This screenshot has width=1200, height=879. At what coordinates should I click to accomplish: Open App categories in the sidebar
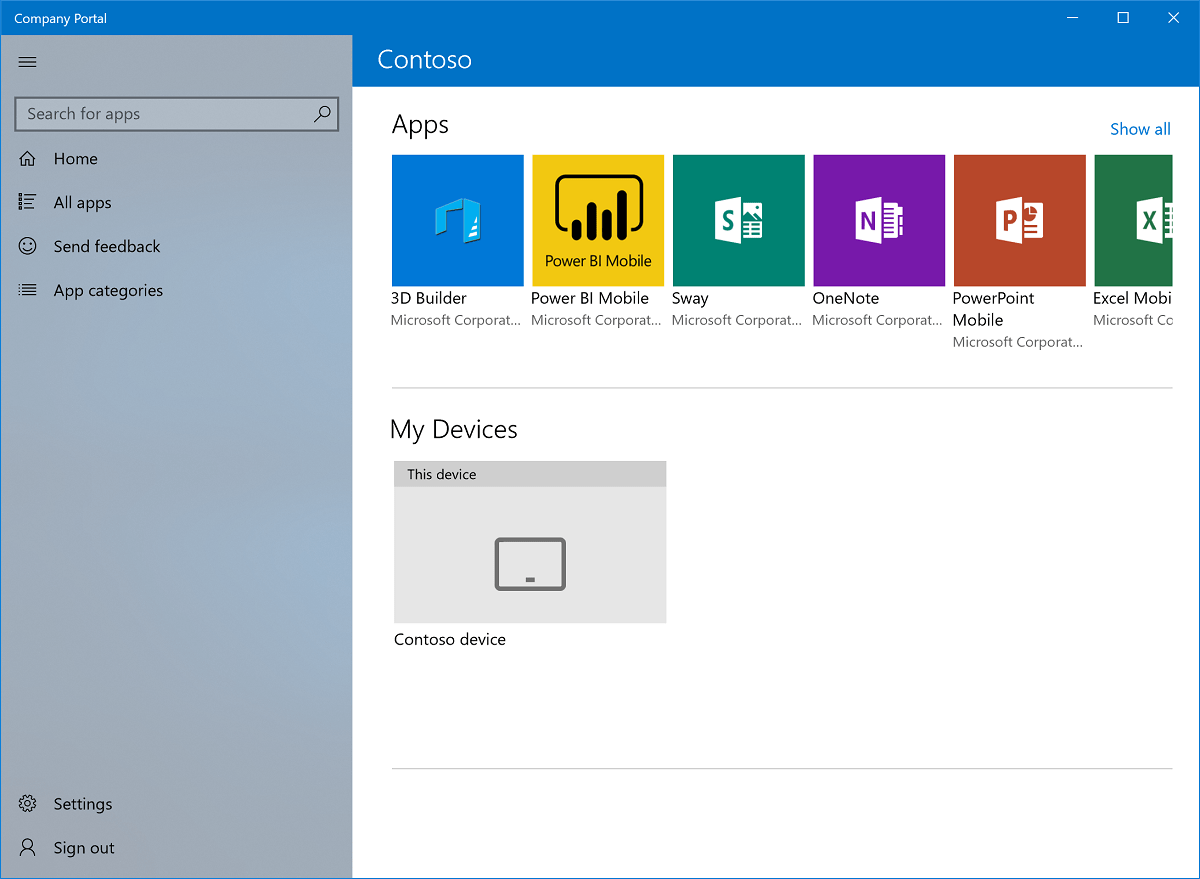pyautogui.click(x=176, y=290)
